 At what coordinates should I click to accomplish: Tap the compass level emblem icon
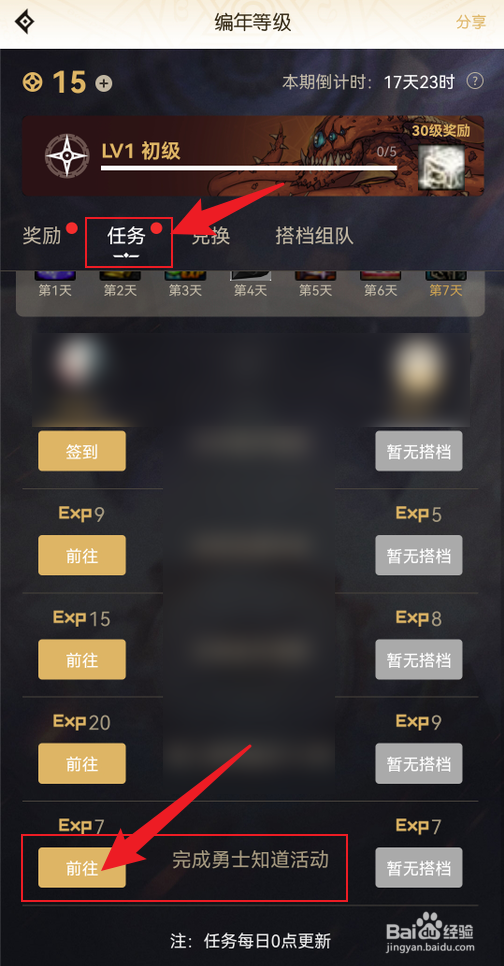67,156
